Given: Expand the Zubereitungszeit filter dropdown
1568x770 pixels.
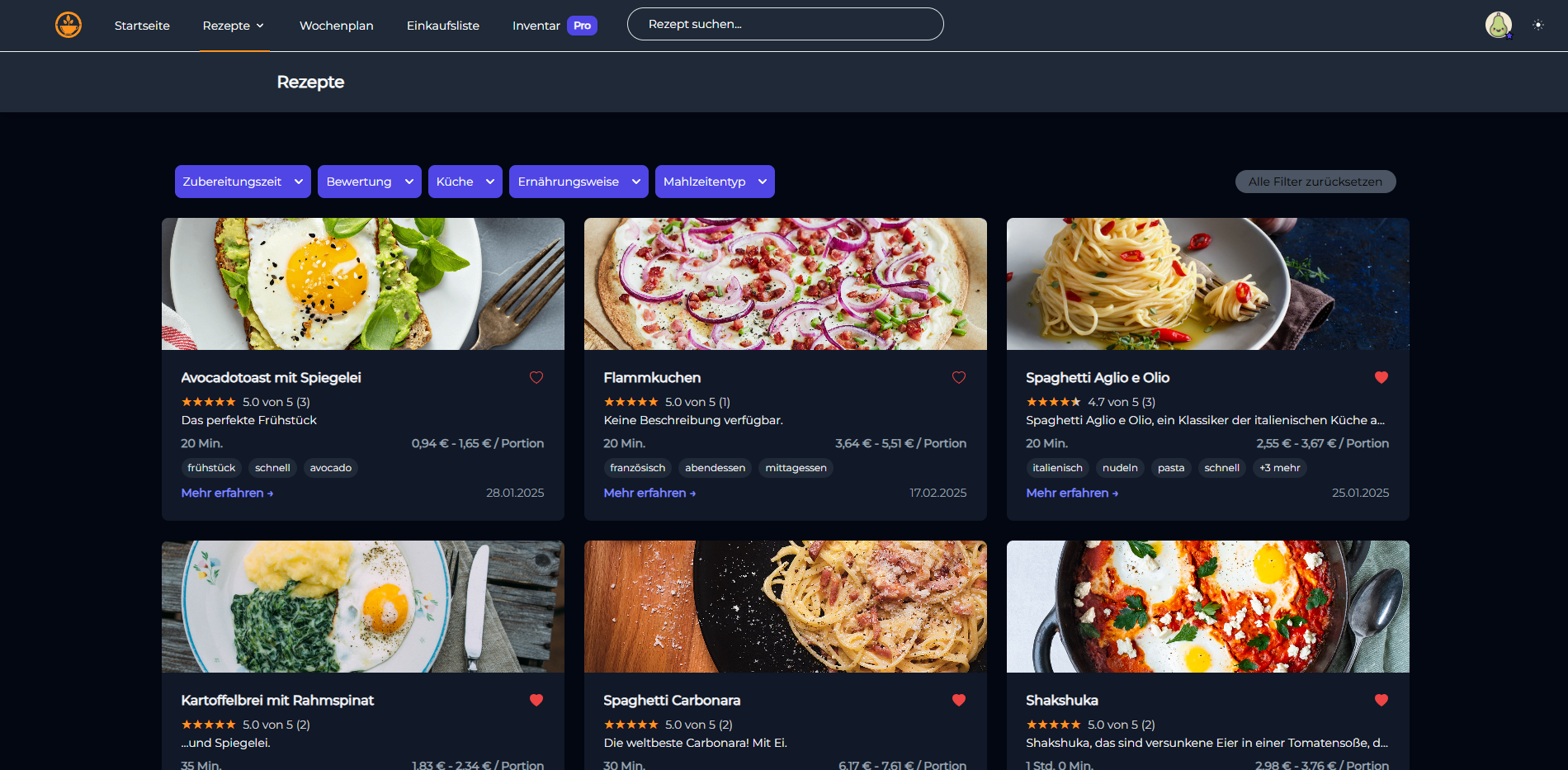Looking at the screenshot, I should (243, 182).
